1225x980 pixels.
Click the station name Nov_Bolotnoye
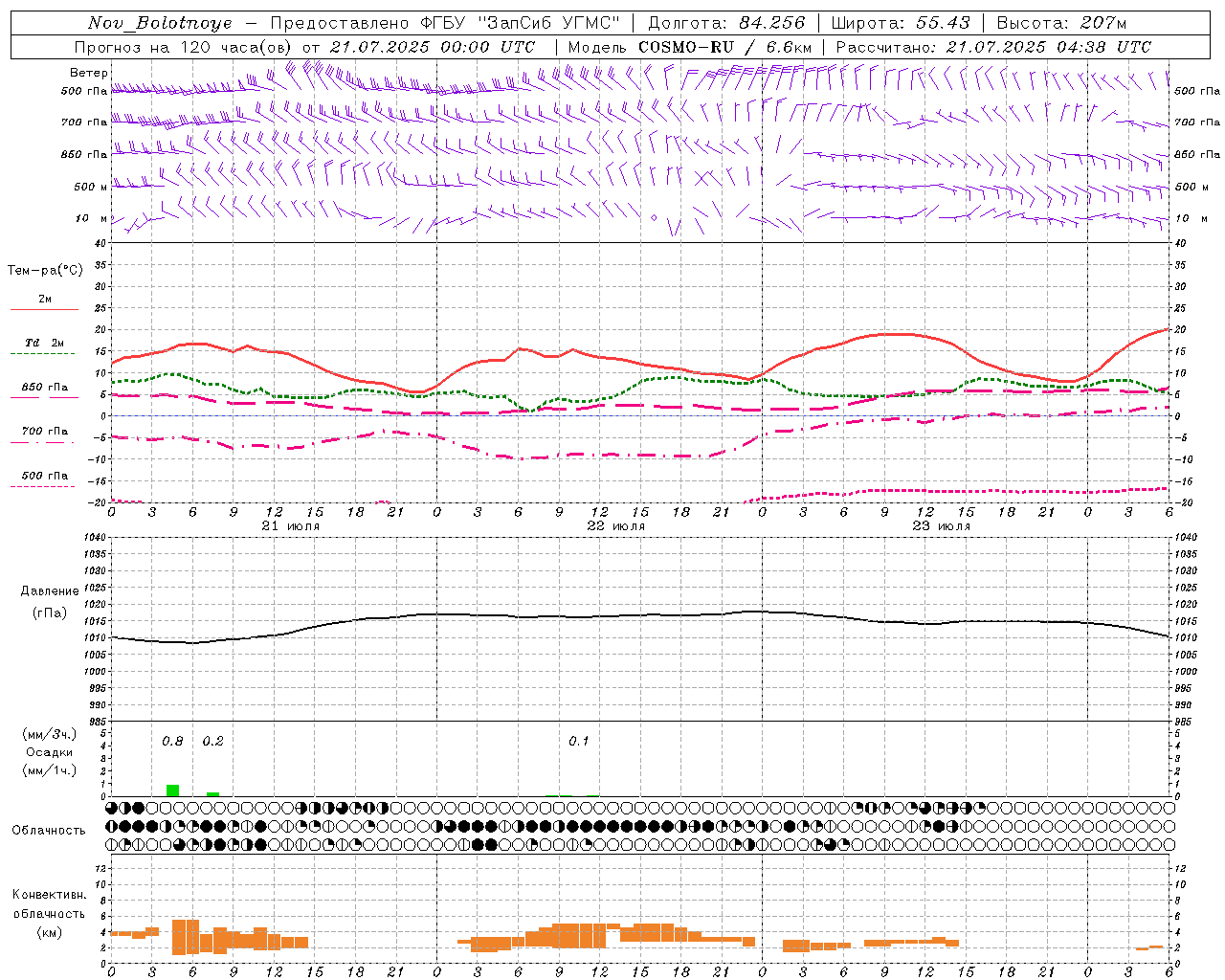click(x=160, y=23)
